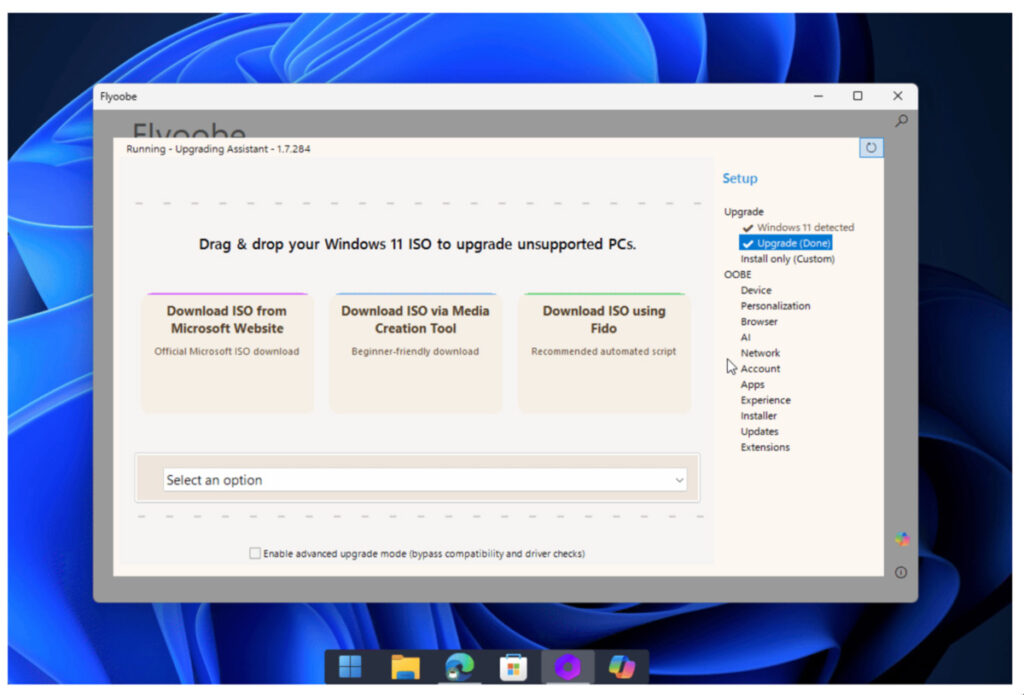Click the purple Flyoobe taskbar icon
This screenshot has width=1024, height=695.
(568, 667)
